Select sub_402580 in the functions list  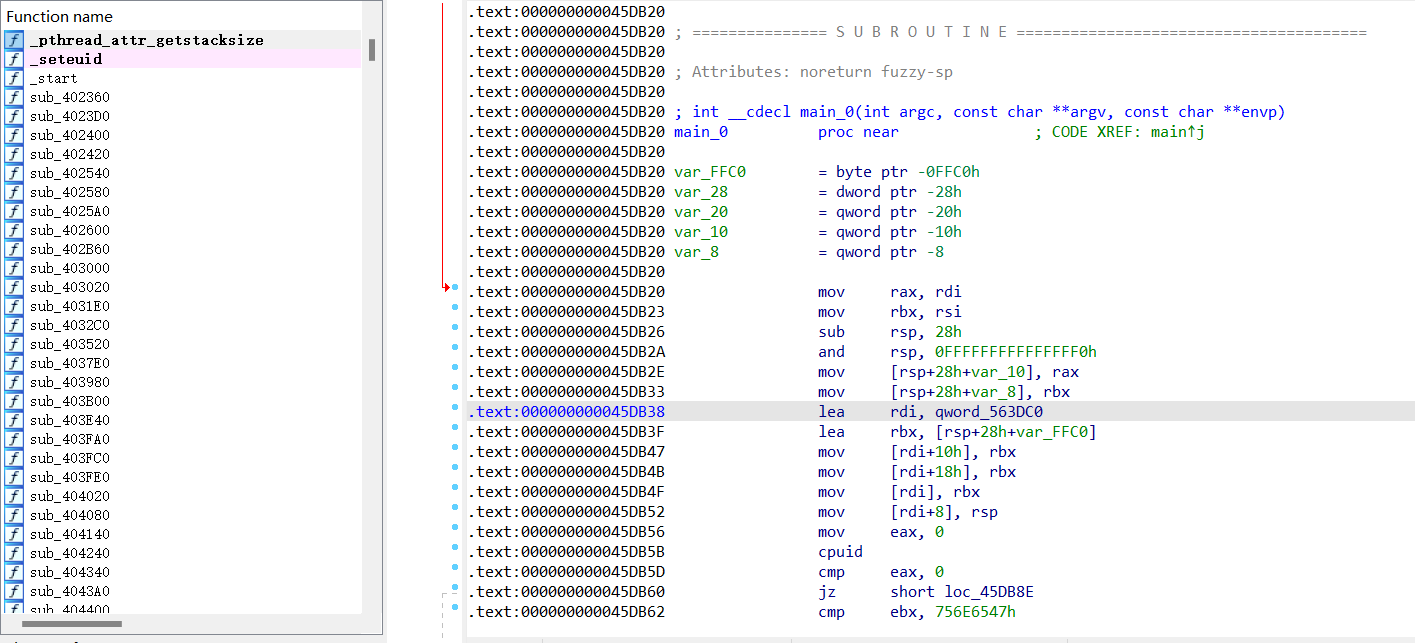pyautogui.click(x=69, y=192)
